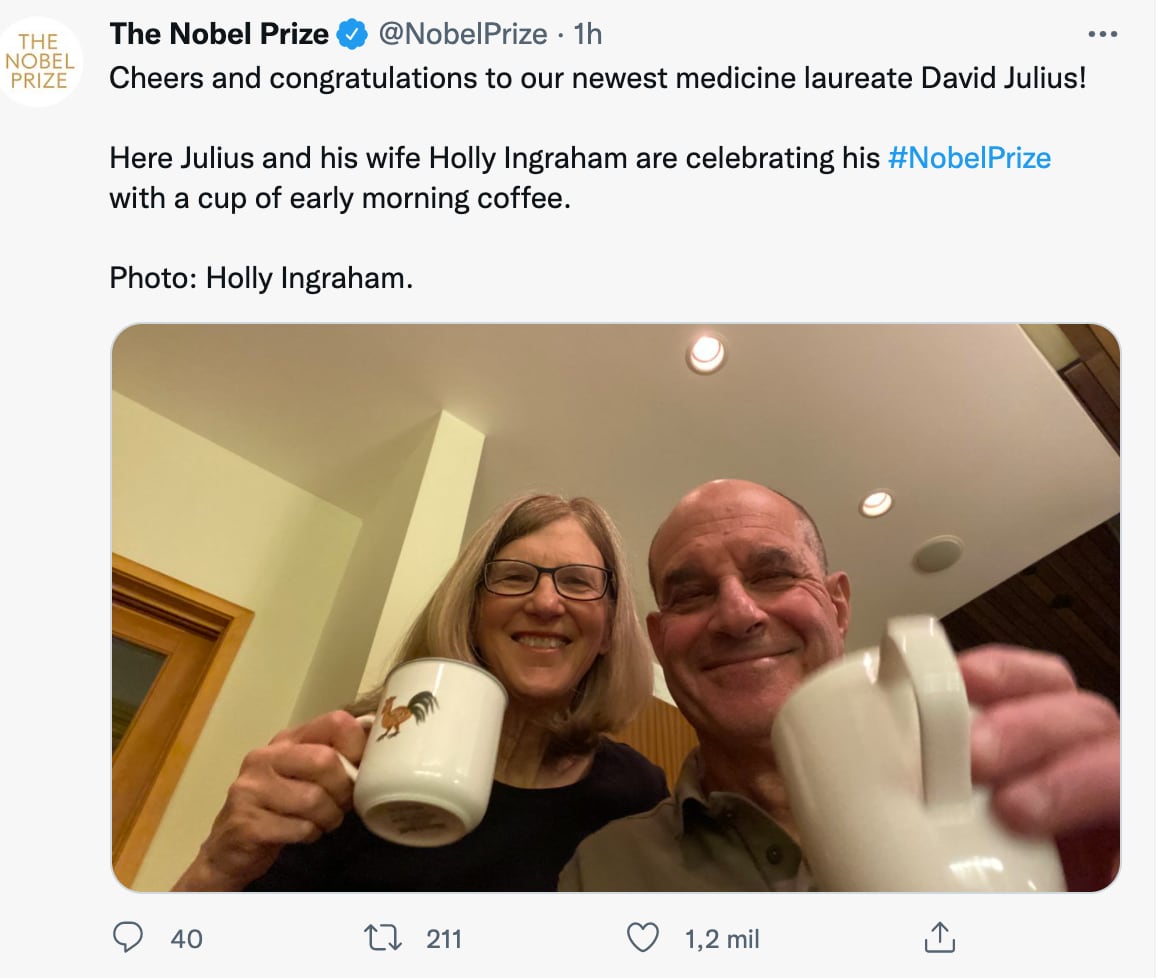1168x978 pixels.
Task: Click the "Cheers and congratulations" tweet text line
Action: 596,78
